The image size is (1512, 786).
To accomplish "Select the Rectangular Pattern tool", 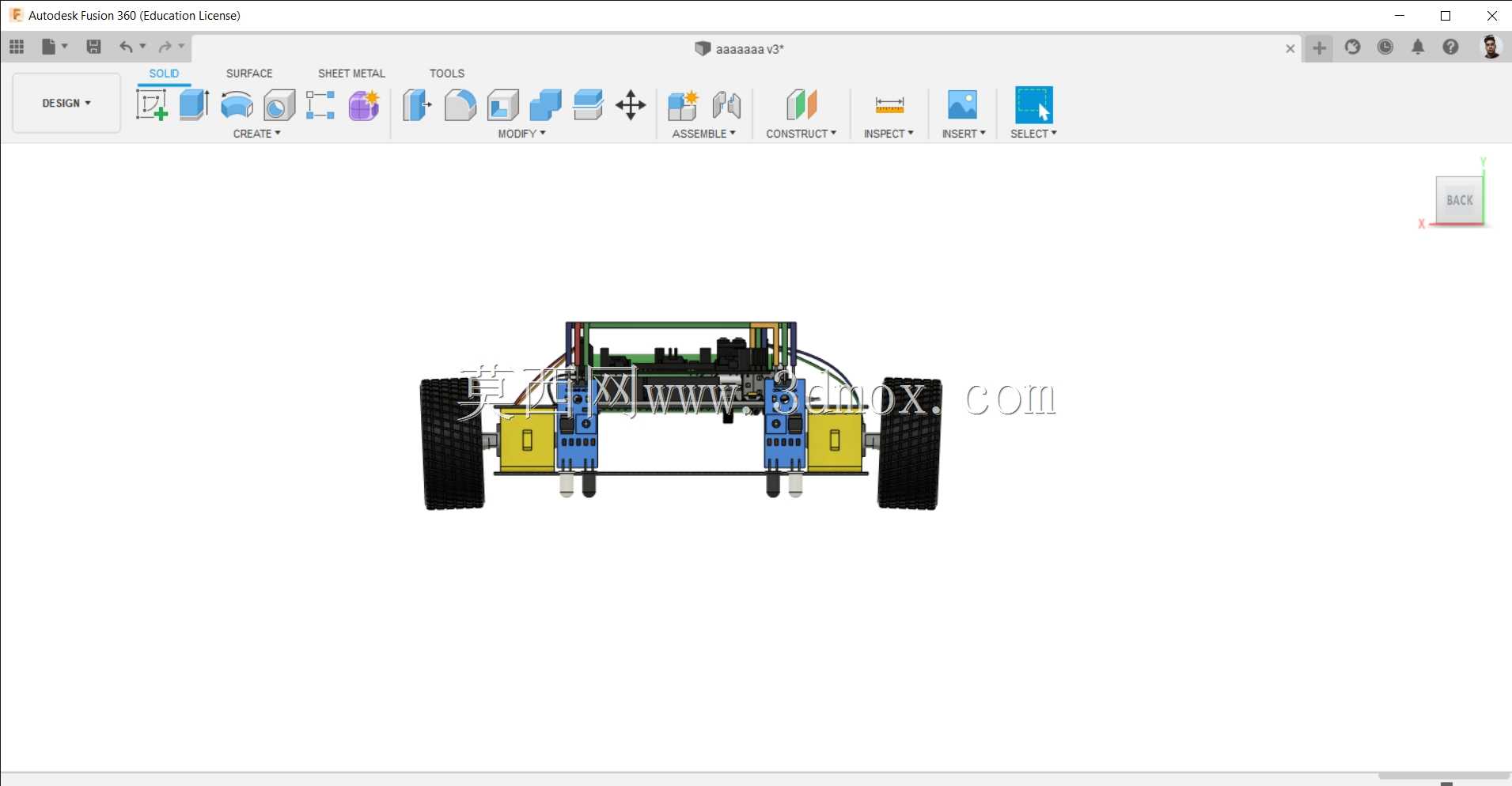I will (x=320, y=104).
